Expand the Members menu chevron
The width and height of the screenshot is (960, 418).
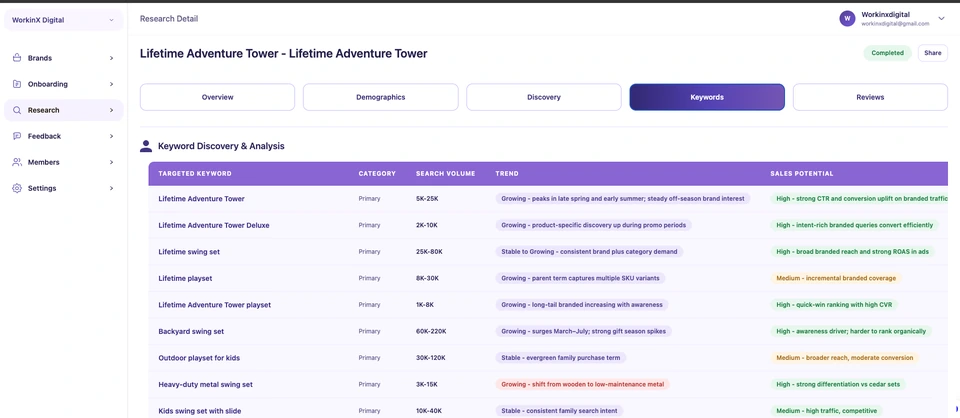111,162
